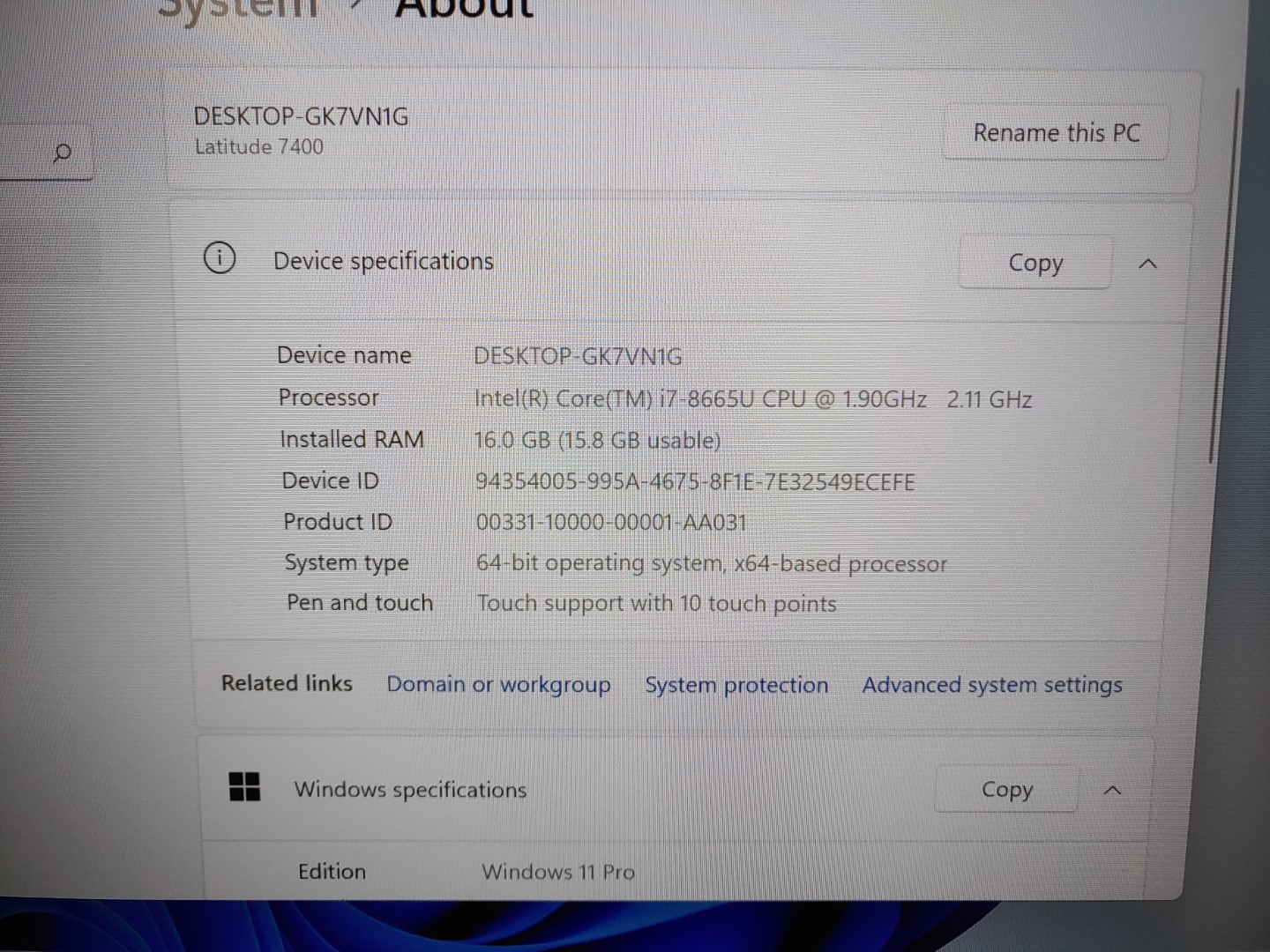
Task: Click the Processor label
Action: [x=328, y=398]
